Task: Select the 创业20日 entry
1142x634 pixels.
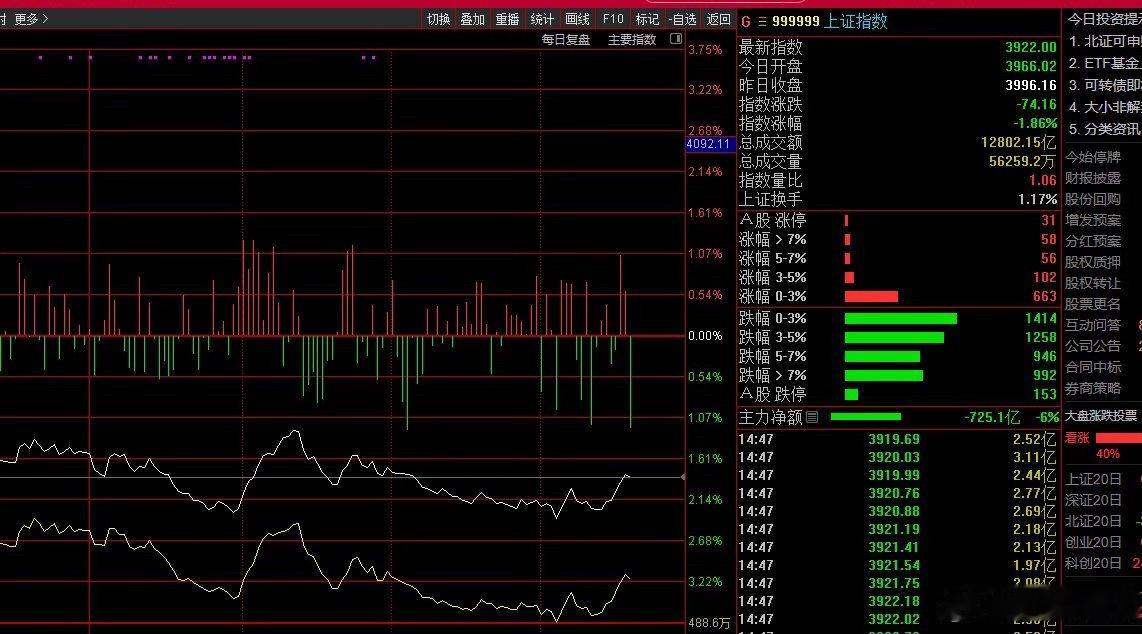Action: tap(1093, 542)
